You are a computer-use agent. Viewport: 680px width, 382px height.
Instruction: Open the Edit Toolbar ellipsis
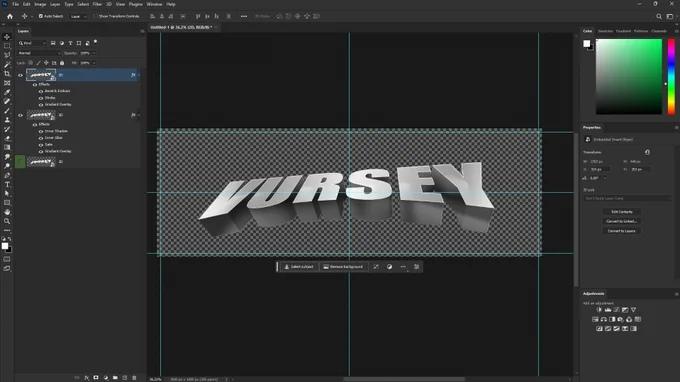(7, 230)
